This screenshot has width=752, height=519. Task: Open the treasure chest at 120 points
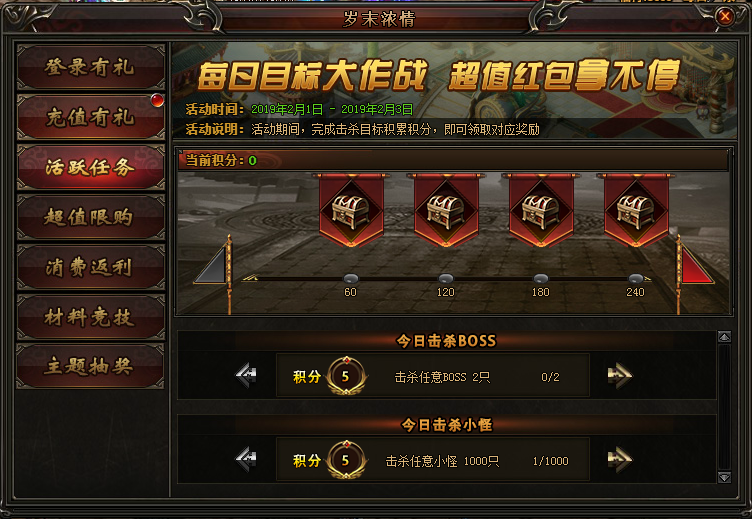pos(446,211)
